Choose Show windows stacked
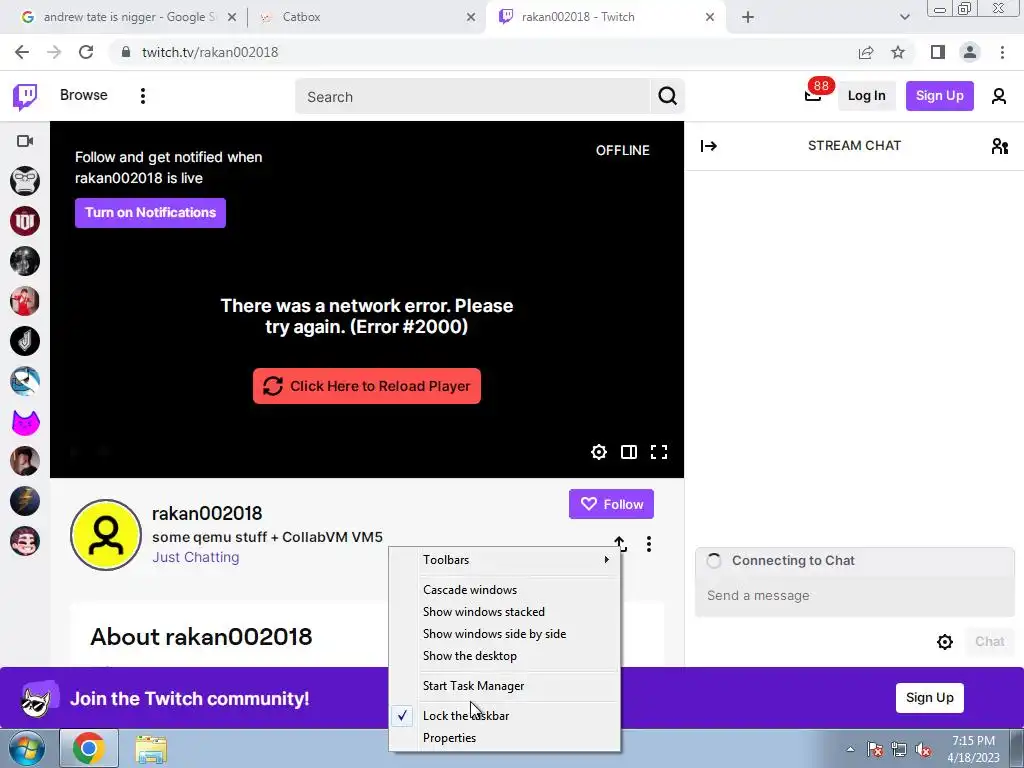The height and width of the screenshot is (768, 1024). 505,612
